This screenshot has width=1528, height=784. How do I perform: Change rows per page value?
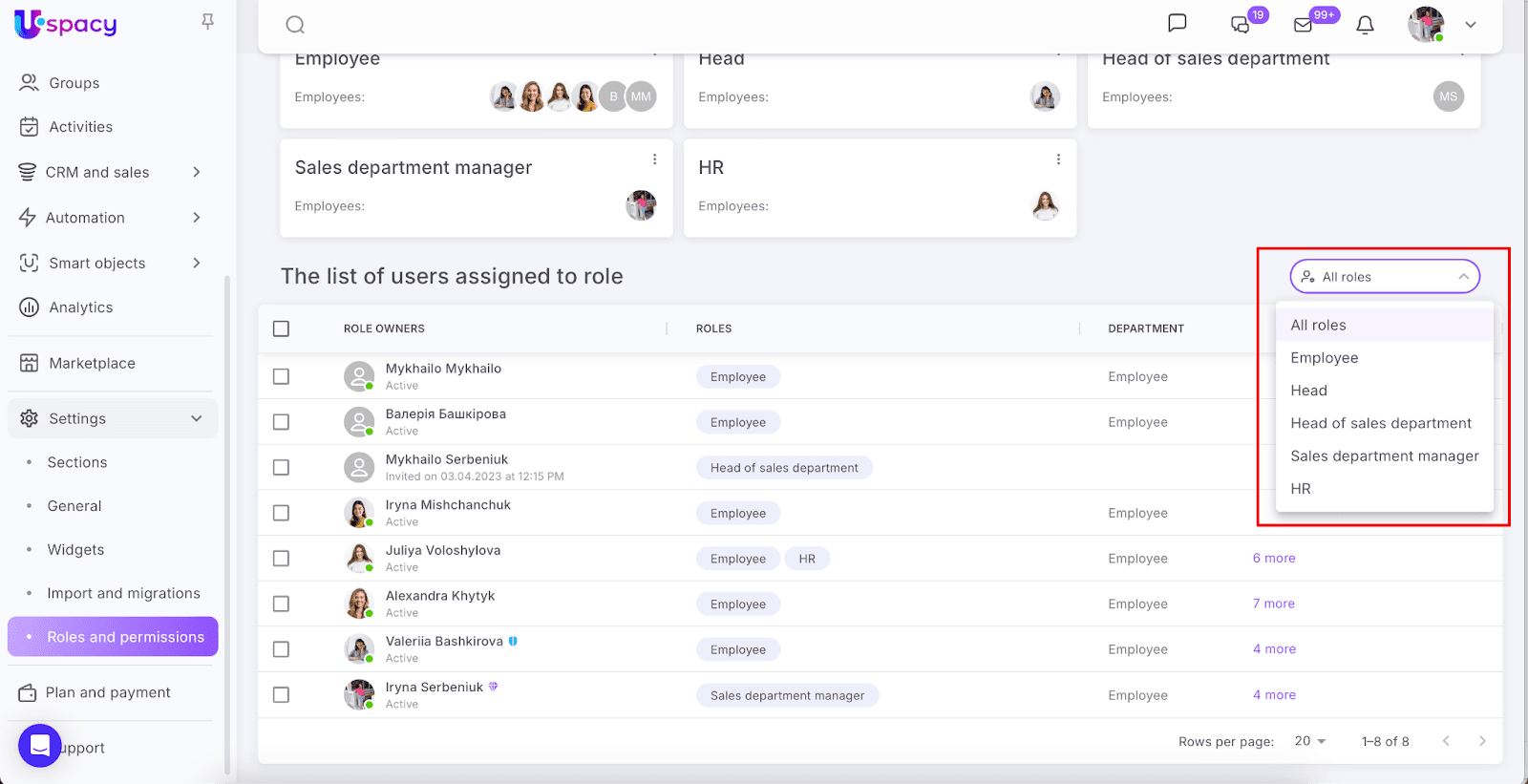pos(1309,742)
